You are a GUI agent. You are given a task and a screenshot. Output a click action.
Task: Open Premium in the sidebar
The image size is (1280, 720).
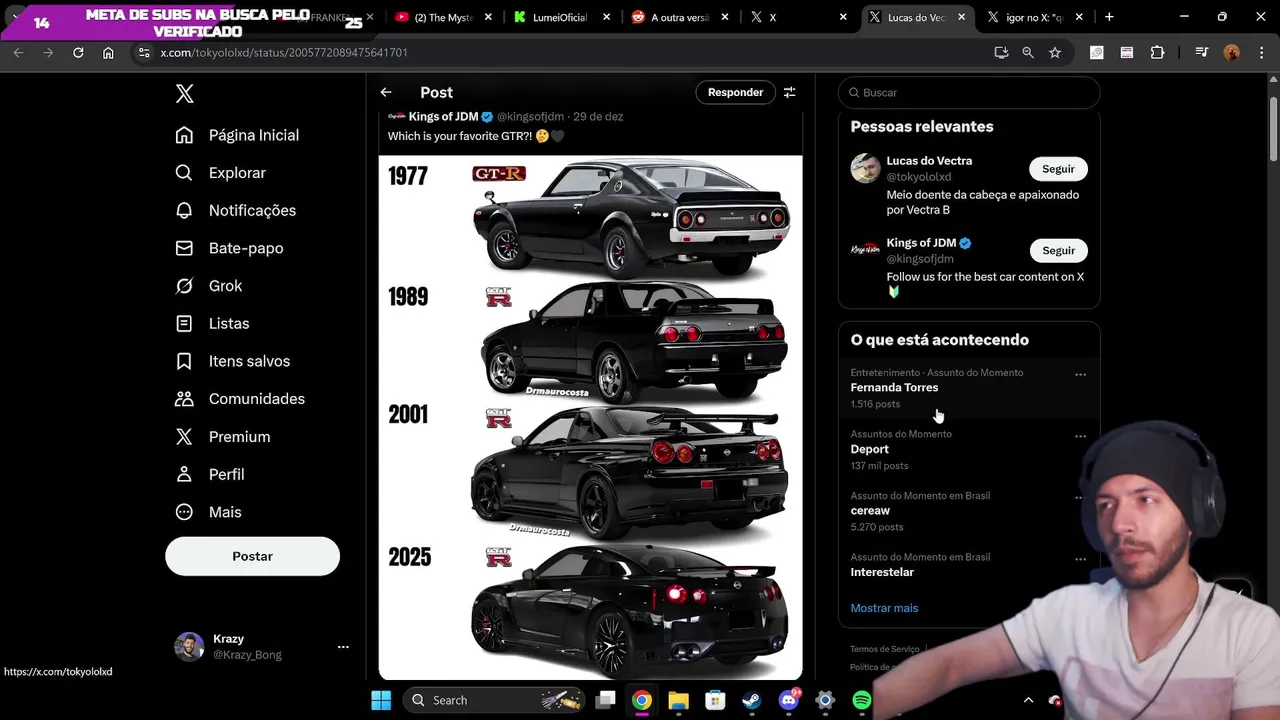click(223, 437)
